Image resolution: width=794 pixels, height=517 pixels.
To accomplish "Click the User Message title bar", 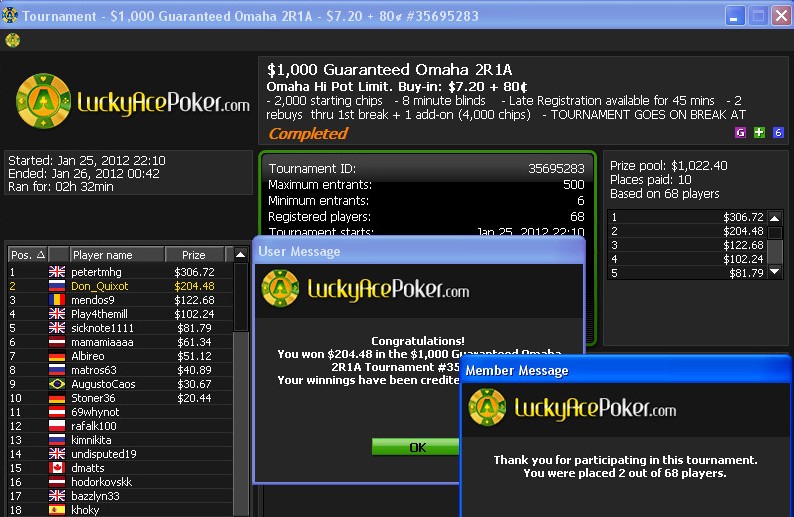I will [x=419, y=251].
